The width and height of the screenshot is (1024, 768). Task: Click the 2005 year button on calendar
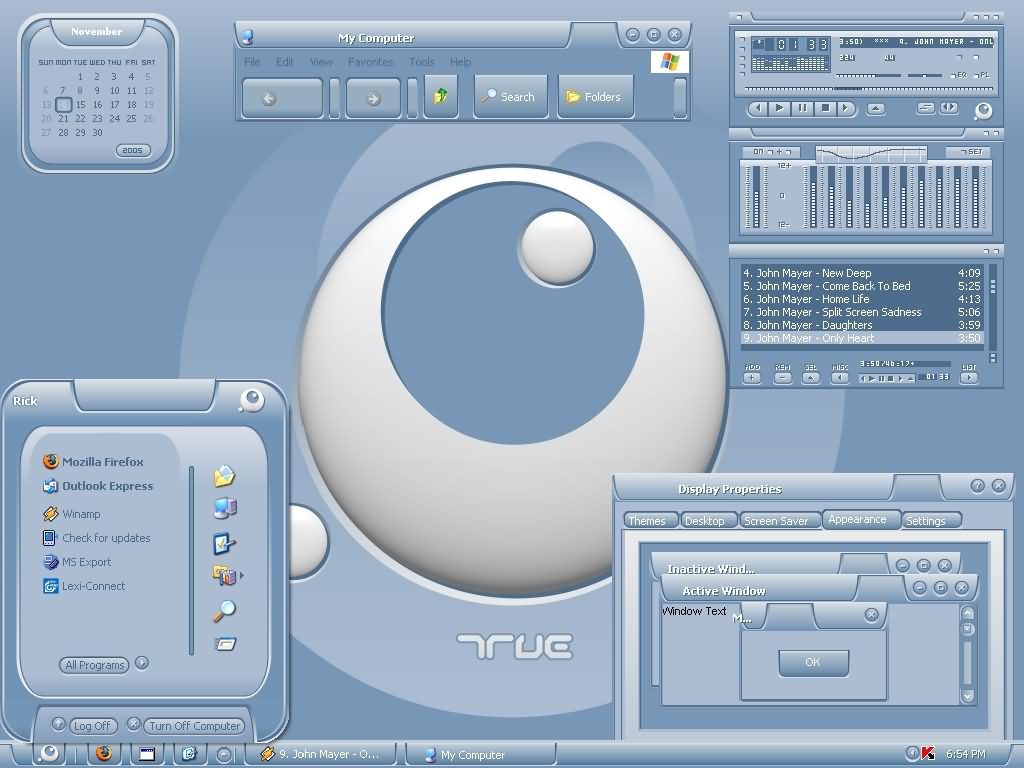133,150
